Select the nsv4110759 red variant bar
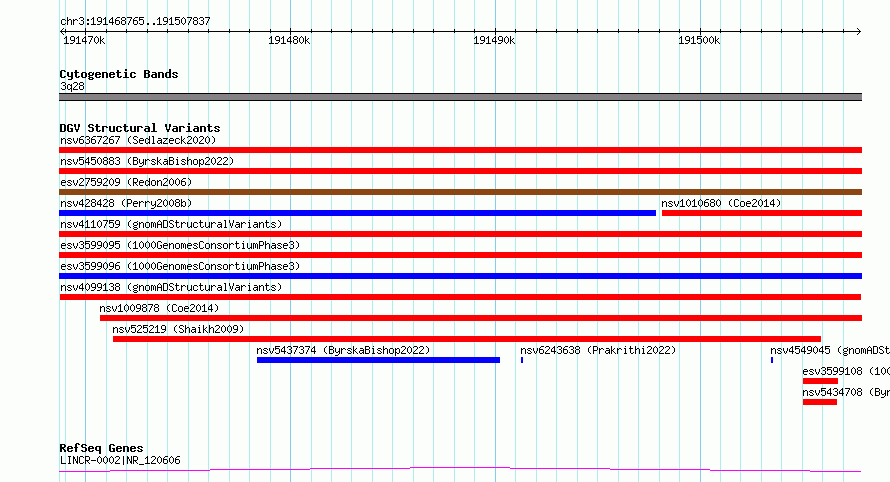Screen dimensions: 890x482 [460, 234]
